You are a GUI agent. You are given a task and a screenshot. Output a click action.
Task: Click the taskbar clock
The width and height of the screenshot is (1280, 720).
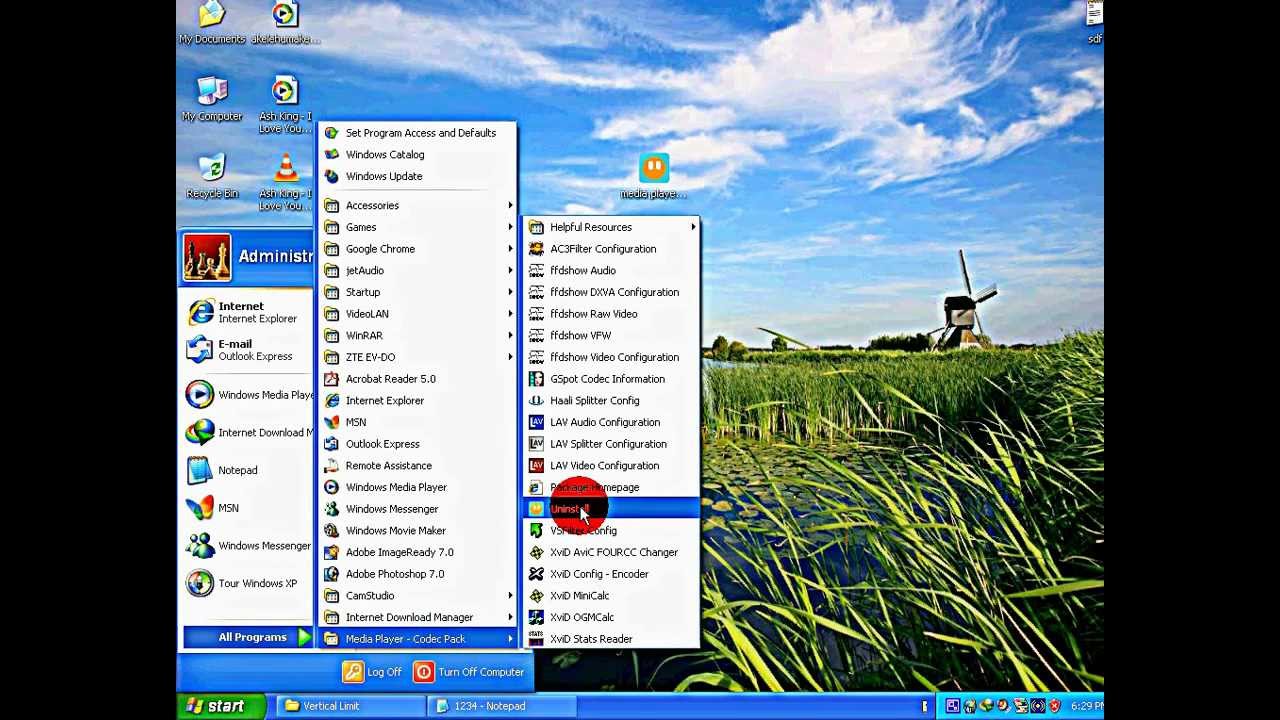[x=1086, y=706]
